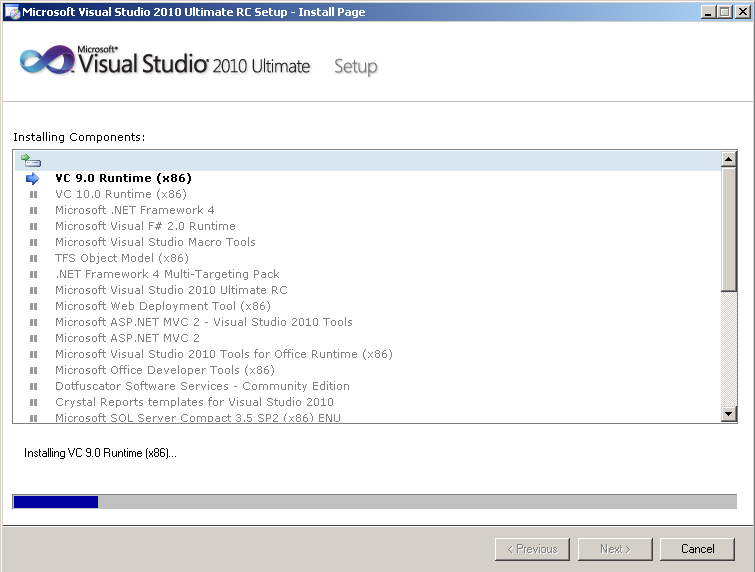Screen dimensions: 755x572
Task: Select Microsoft Visual Studio Macro Tools entry
Action: coord(155,242)
